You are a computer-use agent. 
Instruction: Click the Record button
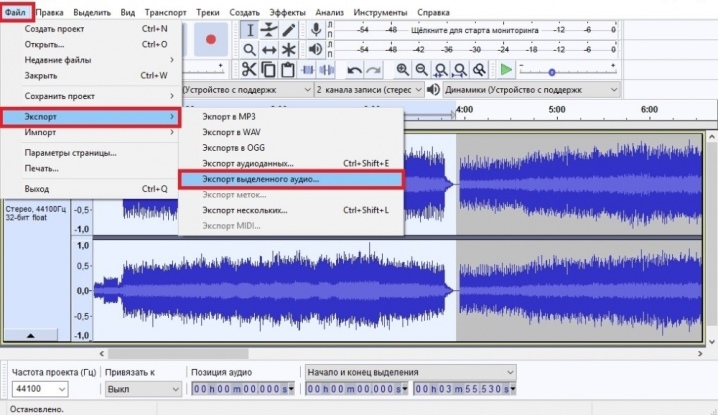(211, 39)
